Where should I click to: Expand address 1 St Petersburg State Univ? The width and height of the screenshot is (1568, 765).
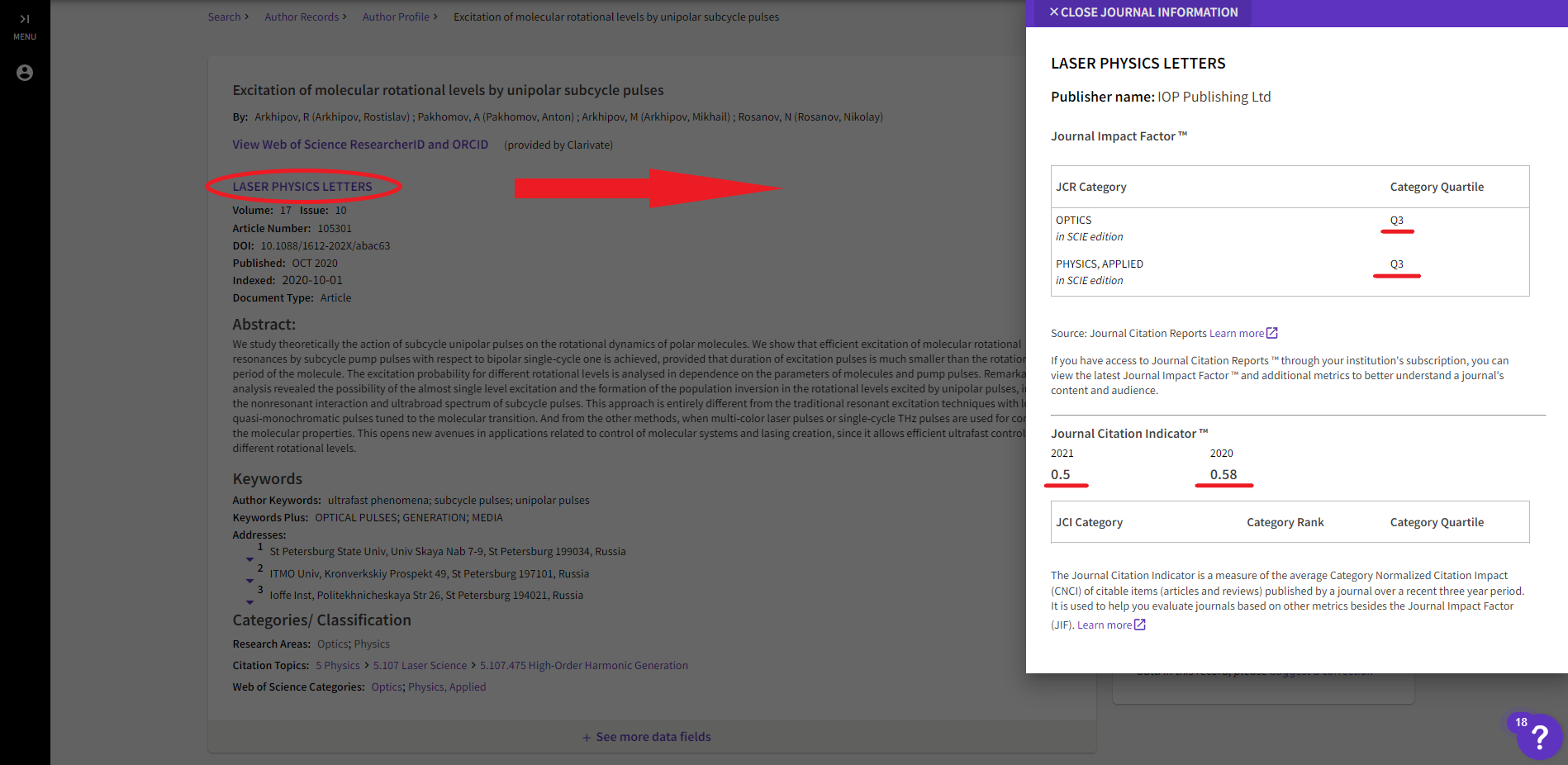click(x=249, y=559)
